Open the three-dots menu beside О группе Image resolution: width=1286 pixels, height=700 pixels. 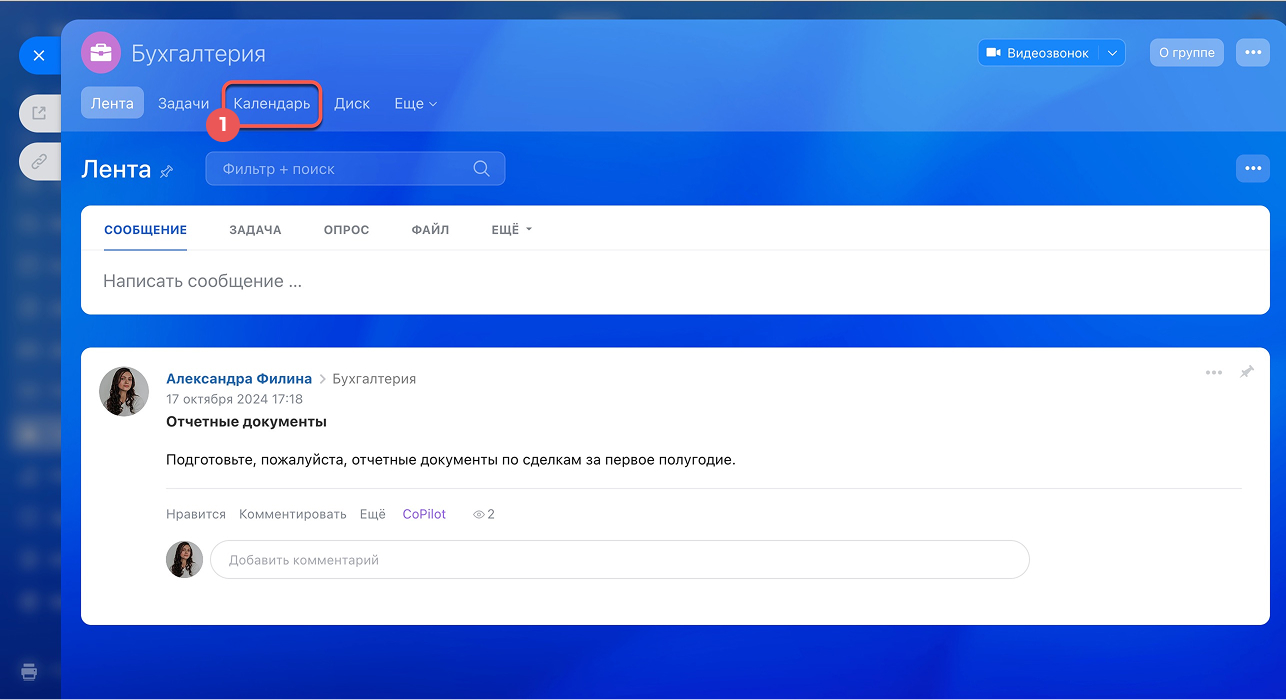pos(1253,53)
